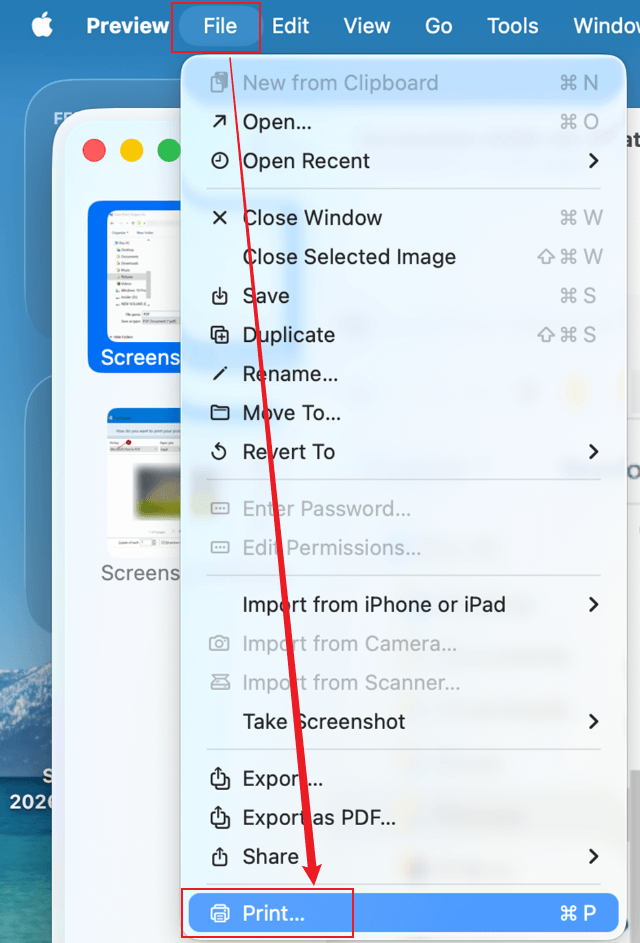The height and width of the screenshot is (943, 640).
Task: Choose Close Selected Image
Action: (404, 257)
